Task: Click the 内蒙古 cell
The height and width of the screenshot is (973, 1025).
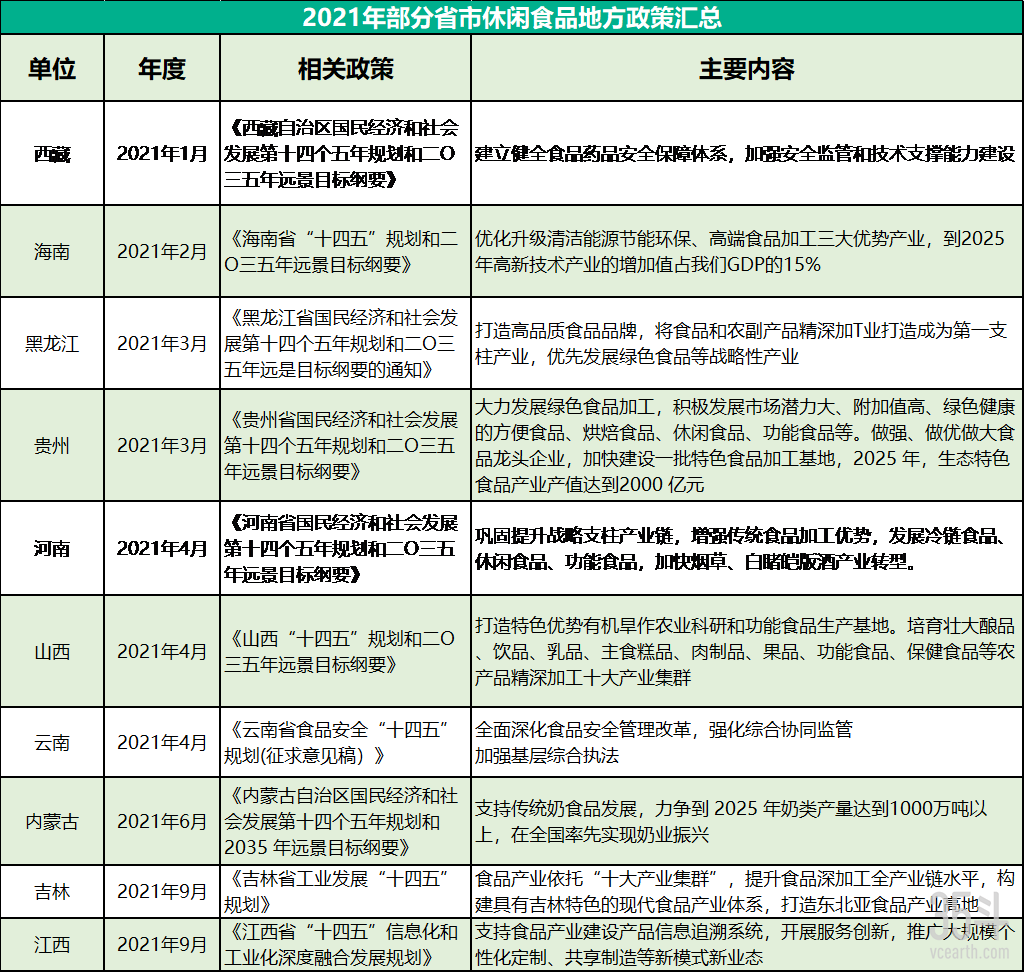Action: [52, 821]
